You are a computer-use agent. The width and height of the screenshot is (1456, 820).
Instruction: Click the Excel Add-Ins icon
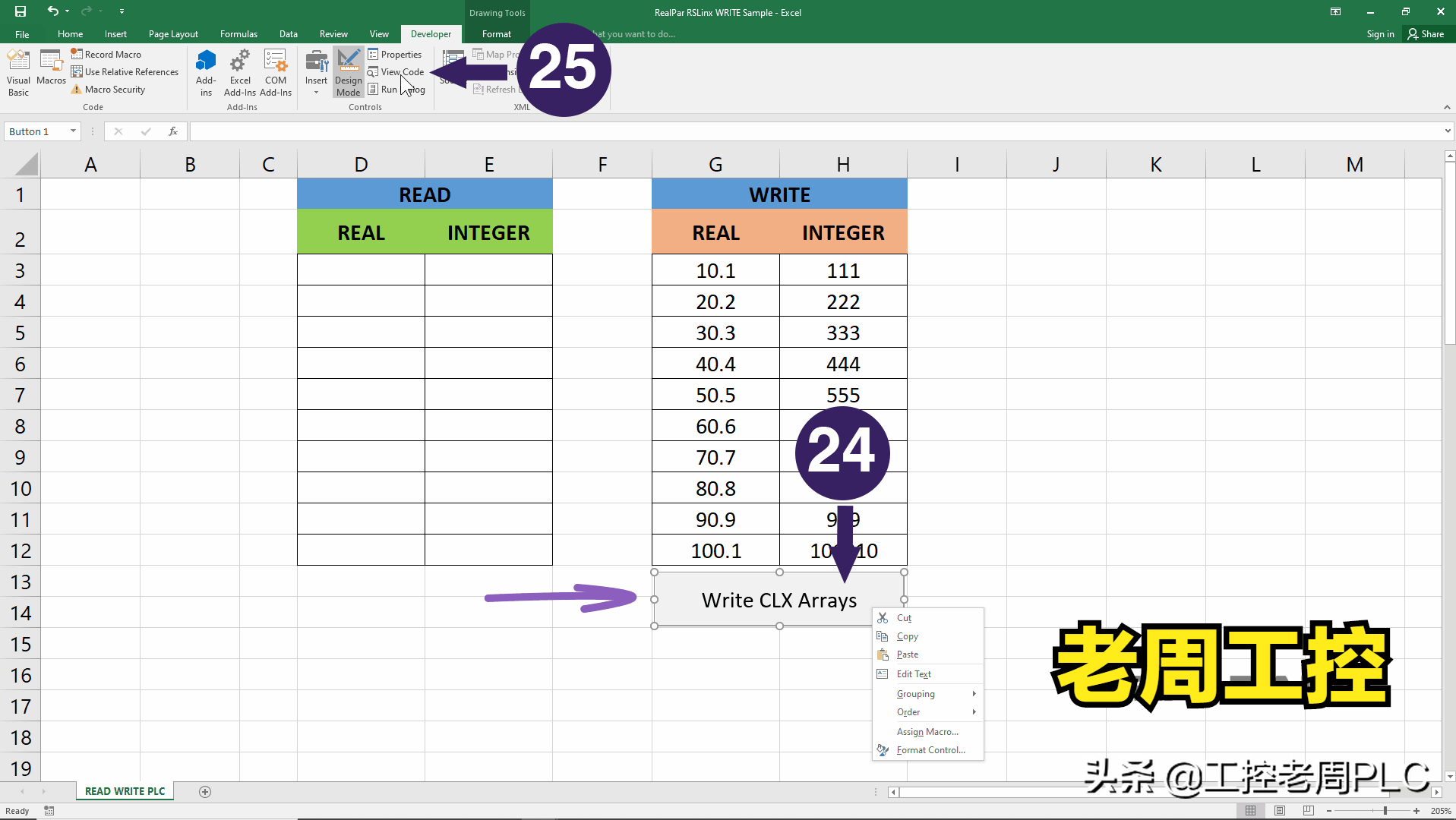pyautogui.click(x=240, y=72)
